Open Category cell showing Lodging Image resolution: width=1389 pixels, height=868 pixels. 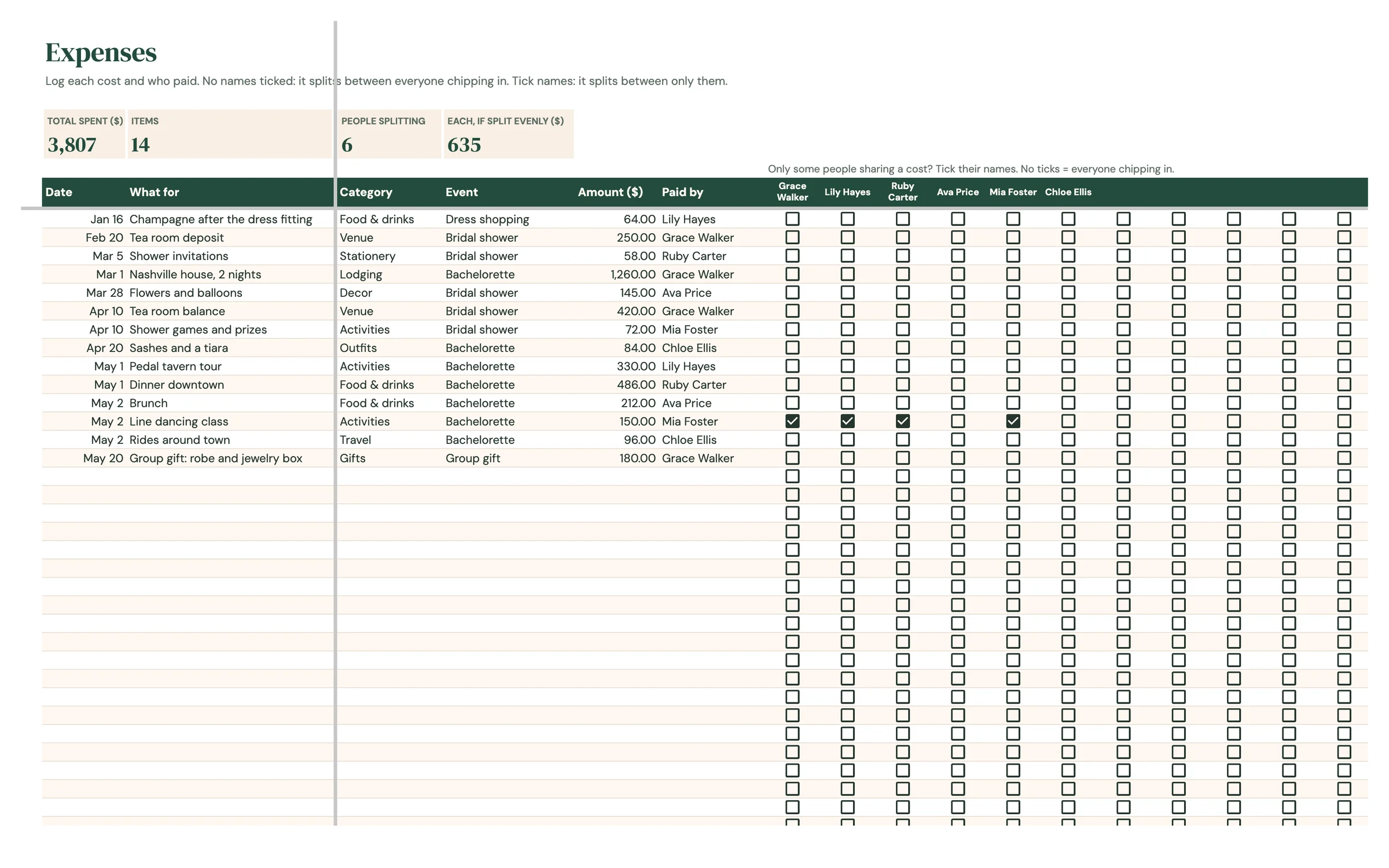(389, 274)
